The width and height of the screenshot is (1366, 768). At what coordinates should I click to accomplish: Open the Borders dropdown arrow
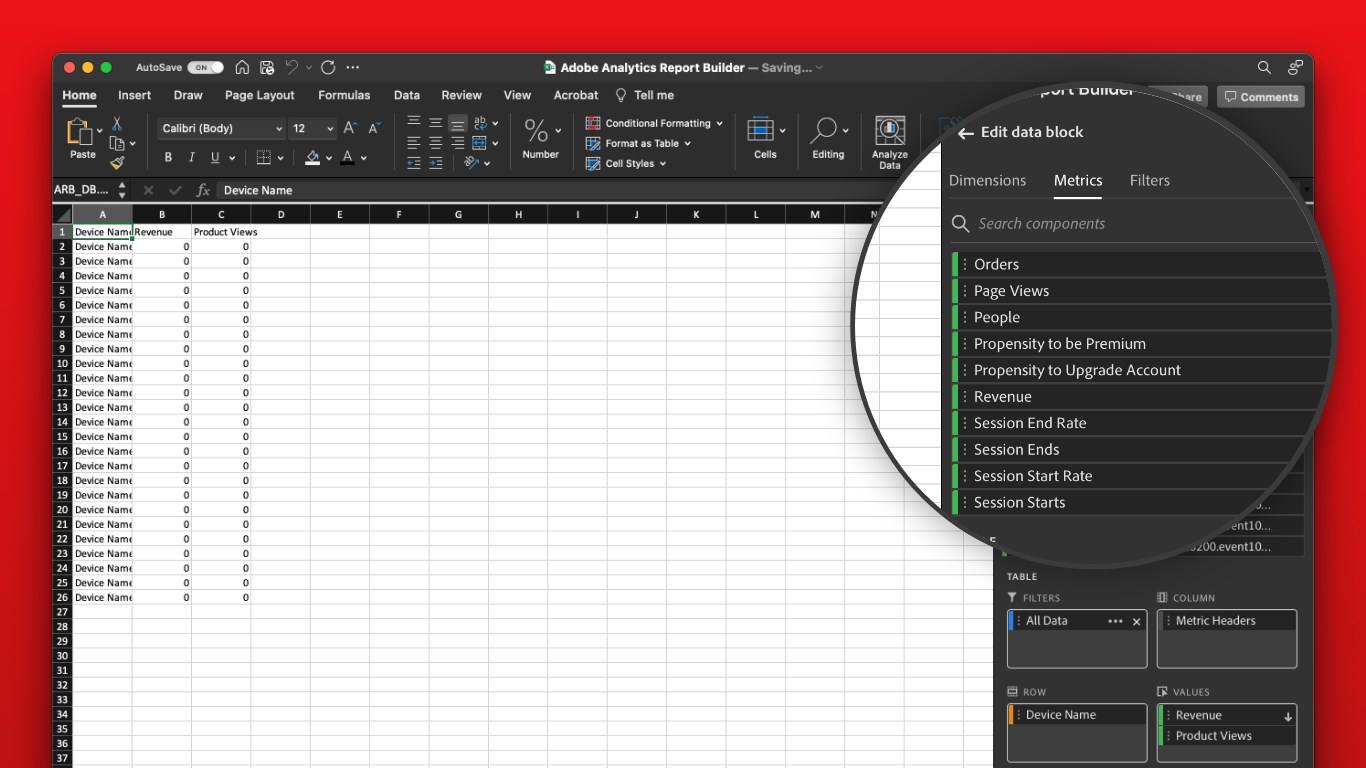[278, 158]
